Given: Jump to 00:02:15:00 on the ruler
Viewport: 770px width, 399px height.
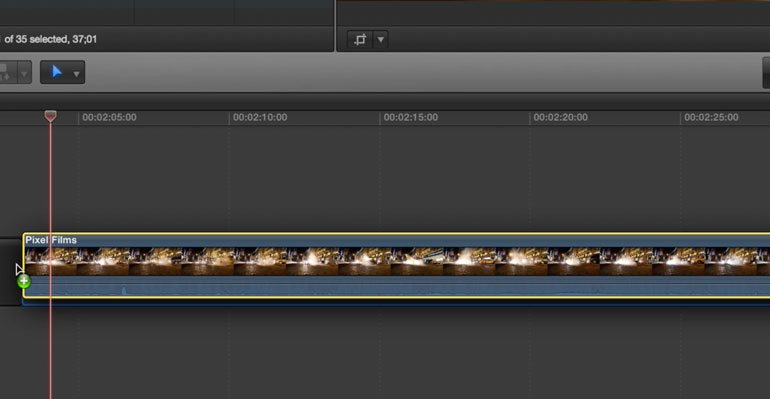Looking at the screenshot, I should (411, 117).
